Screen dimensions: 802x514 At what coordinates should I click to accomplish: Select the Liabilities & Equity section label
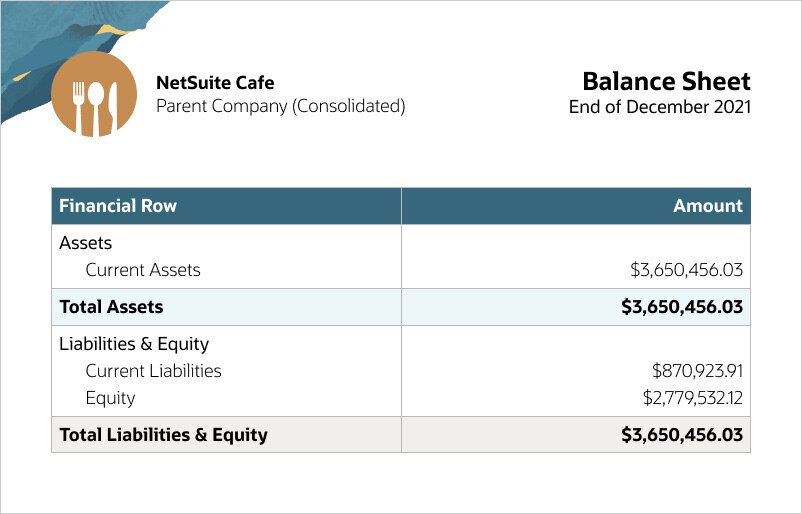134,344
